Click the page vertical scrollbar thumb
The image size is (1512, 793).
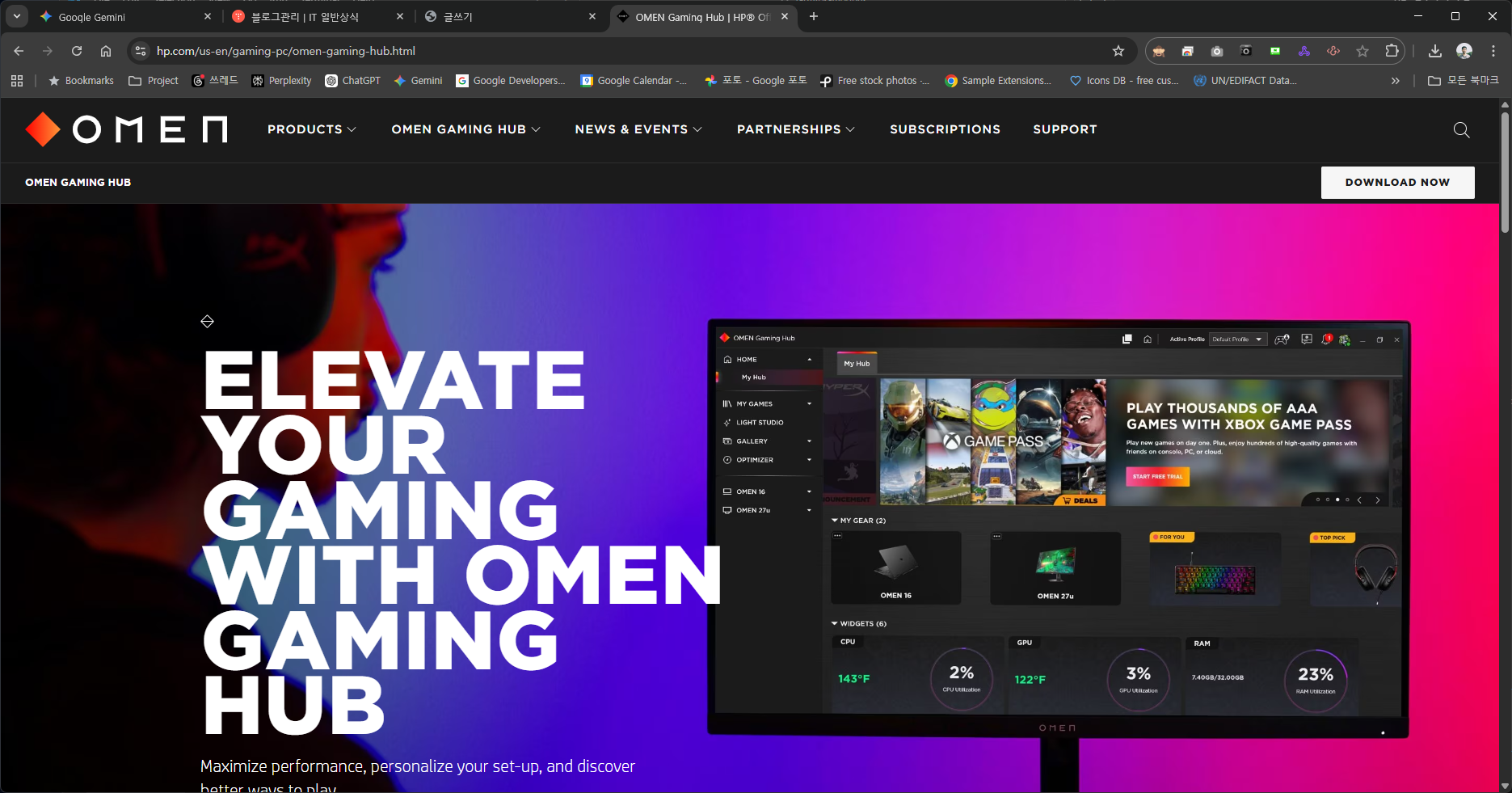click(1505, 171)
